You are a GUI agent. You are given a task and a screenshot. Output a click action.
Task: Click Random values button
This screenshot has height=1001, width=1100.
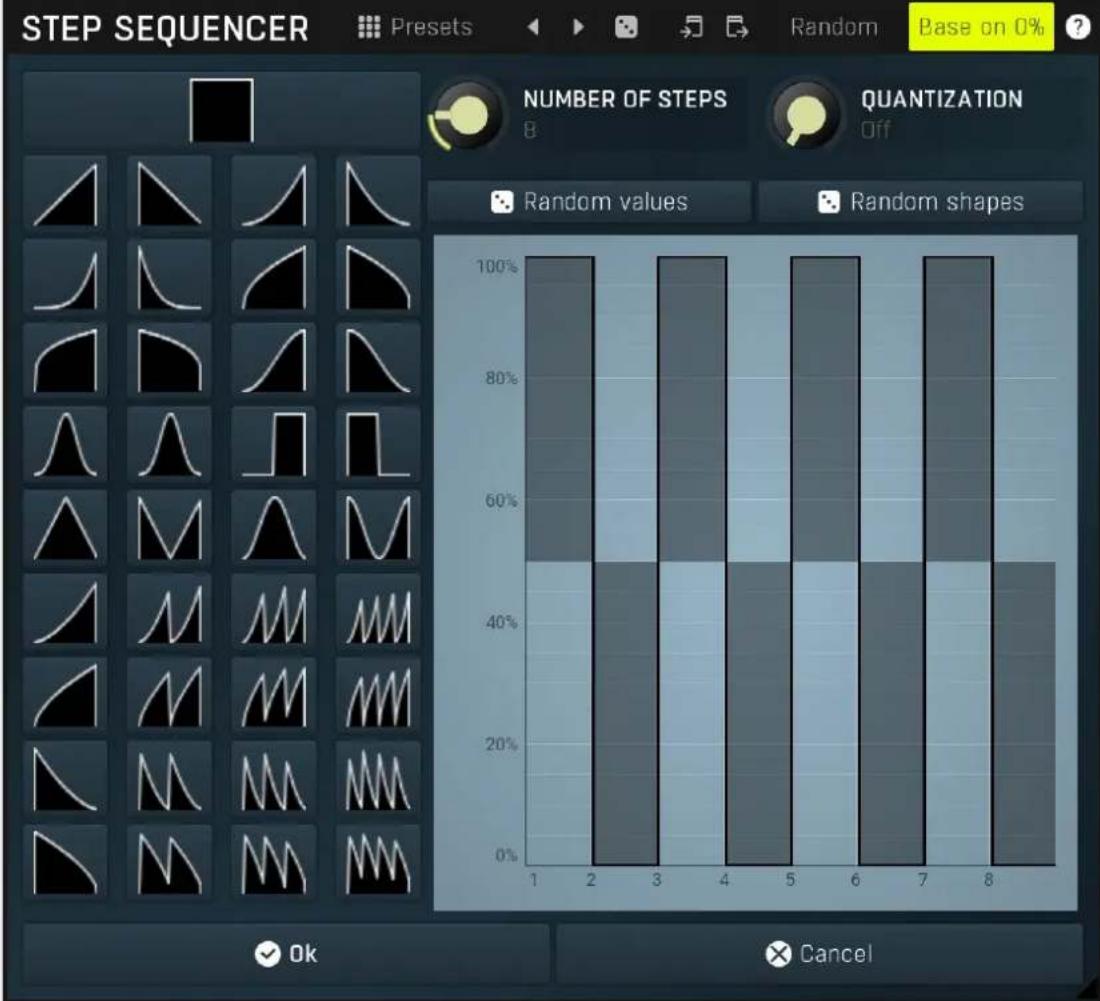pyautogui.click(x=589, y=202)
